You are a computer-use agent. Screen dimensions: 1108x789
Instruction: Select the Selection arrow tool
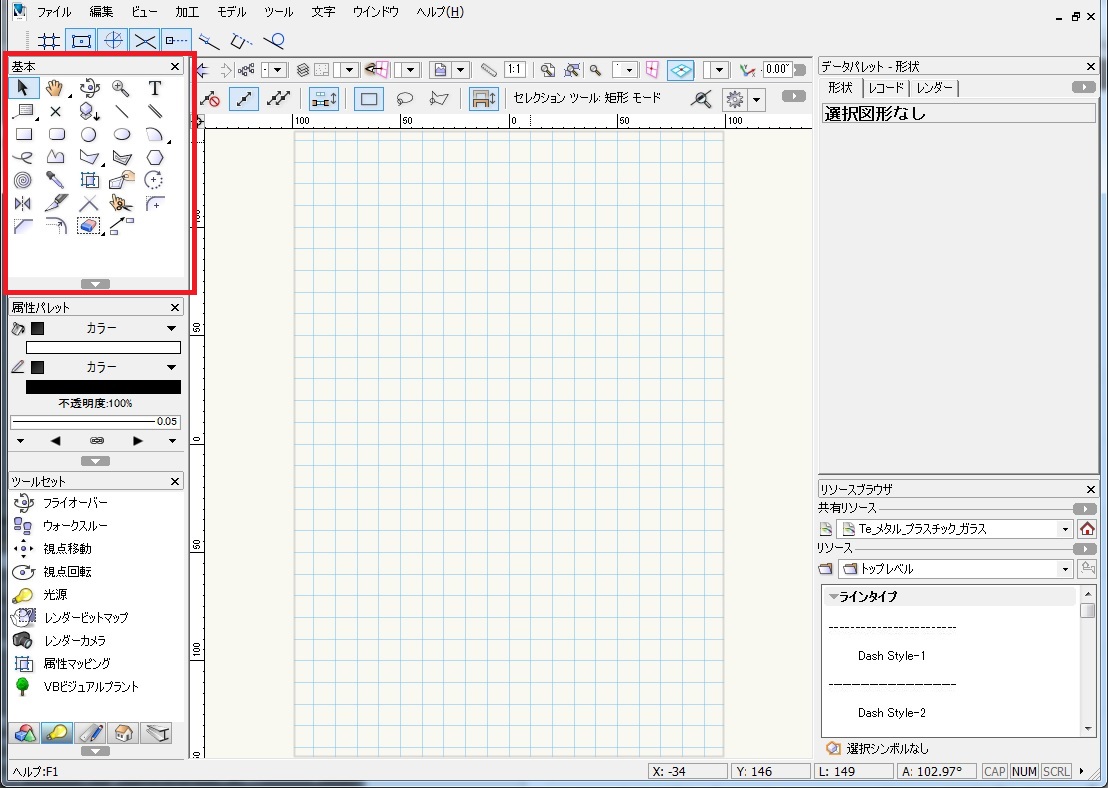[23, 88]
